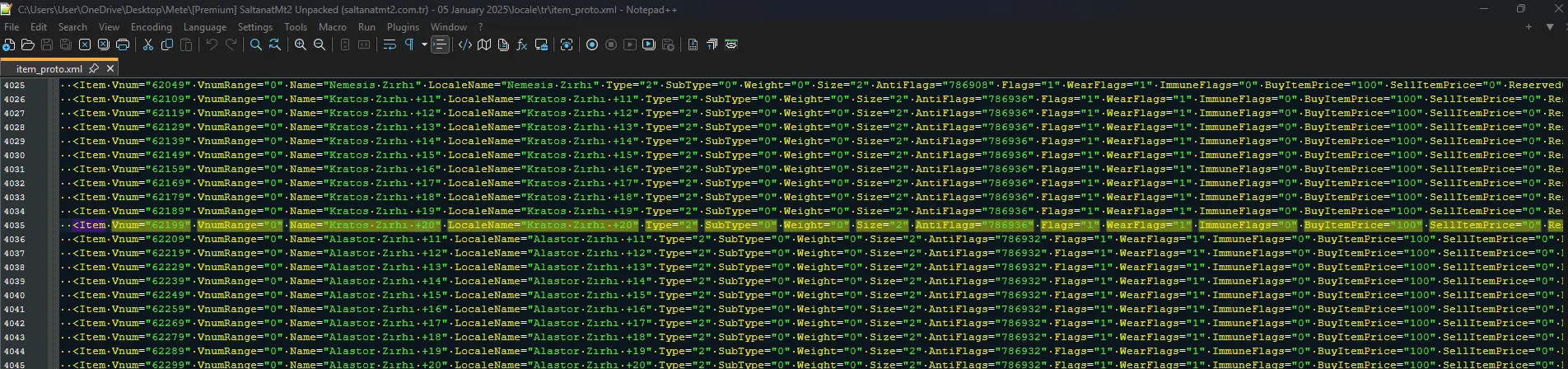Select the item_proto.xml tab
This screenshot has height=369, width=1568.
click(49, 69)
